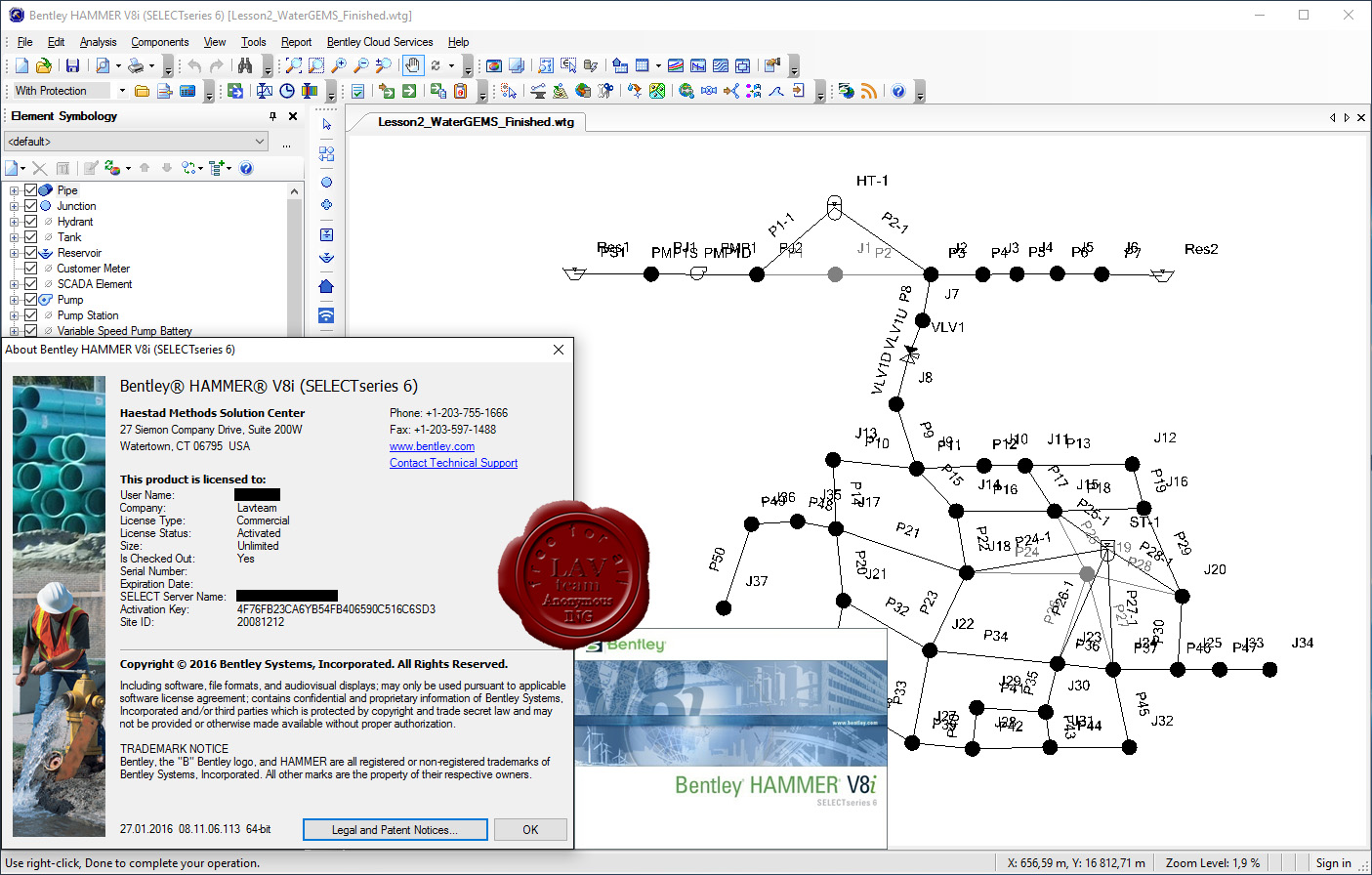Toggle the Hydrant checkbox
This screenshot has height=875, width=1372.
click(30, 222)
